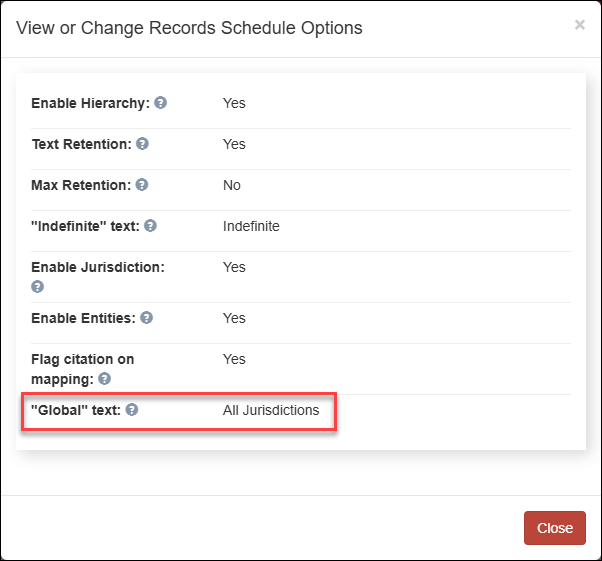
Task: Click the All Jurisdictions value
Action: tap(271, 410)
